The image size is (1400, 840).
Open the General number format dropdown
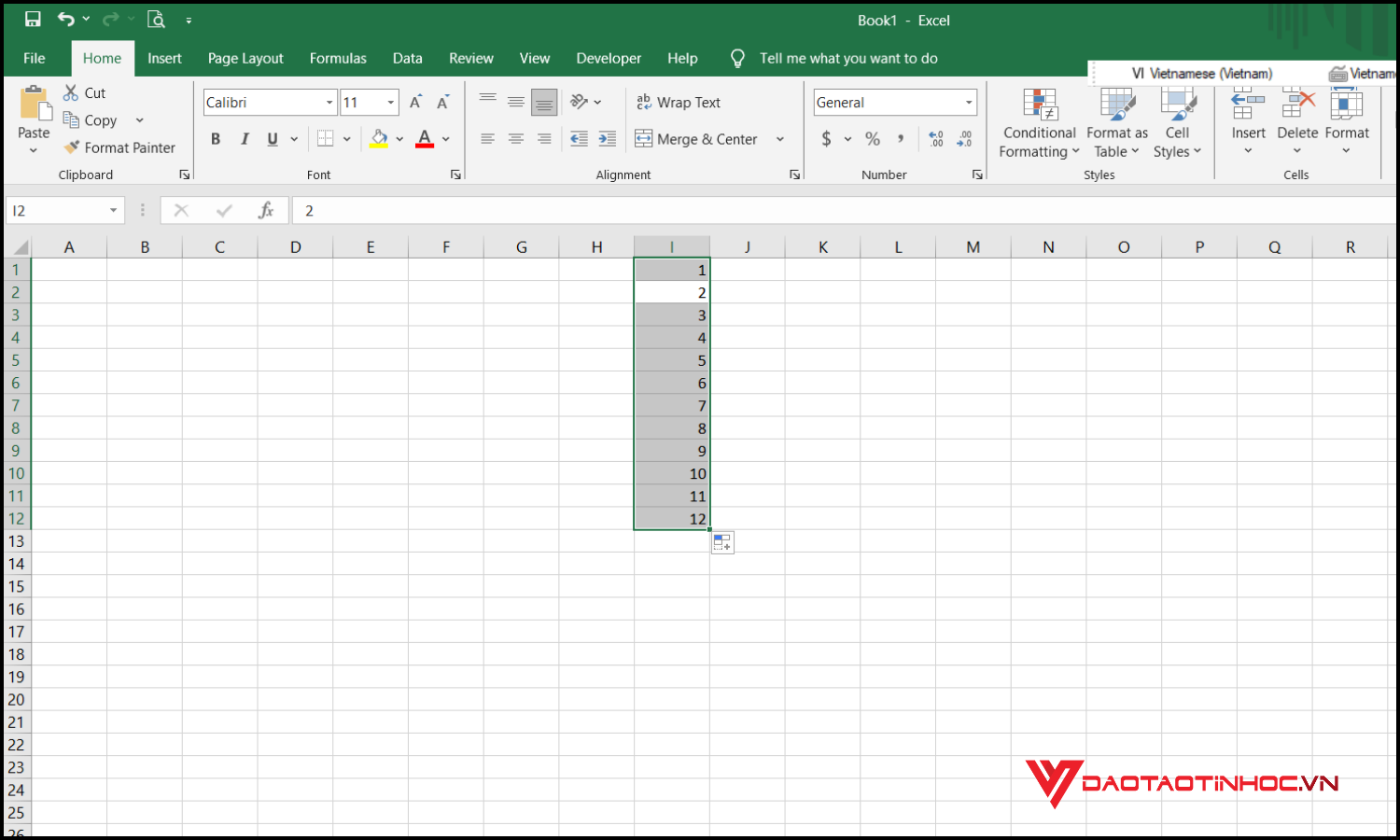coord(971,102)
